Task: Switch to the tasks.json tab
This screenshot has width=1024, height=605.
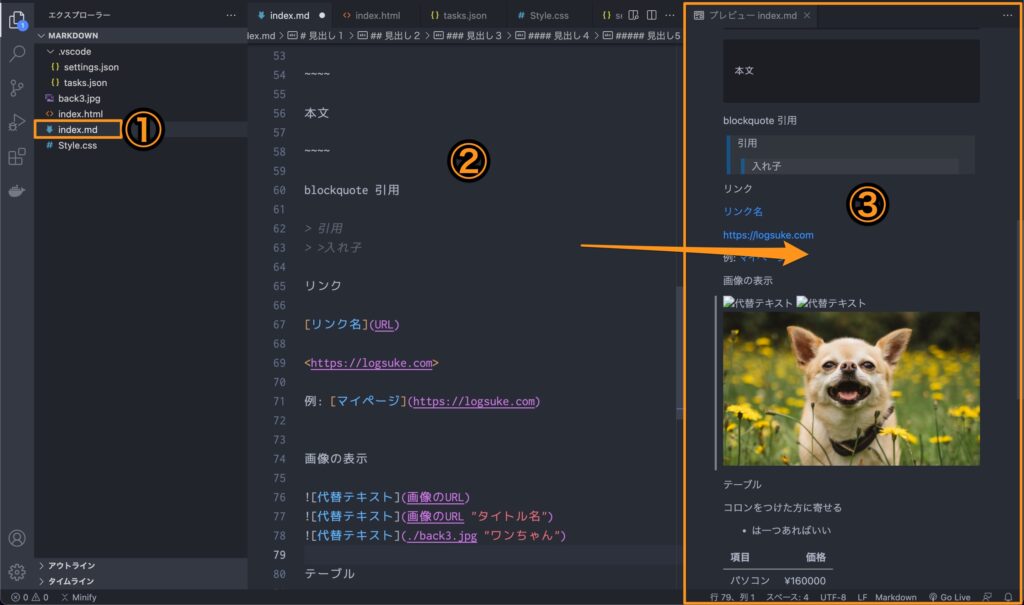Action: [x=460, y=15]
